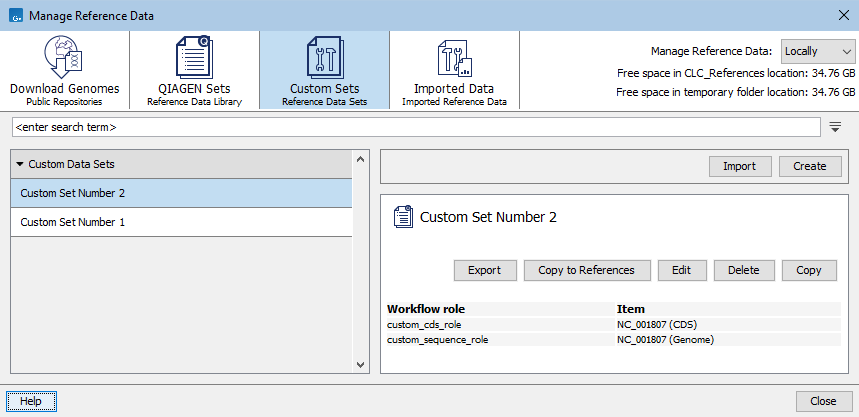This screenshot has height=417, width=859.
Task: Open the Manage Reference Data location dropdown
Action: (817, 51)
